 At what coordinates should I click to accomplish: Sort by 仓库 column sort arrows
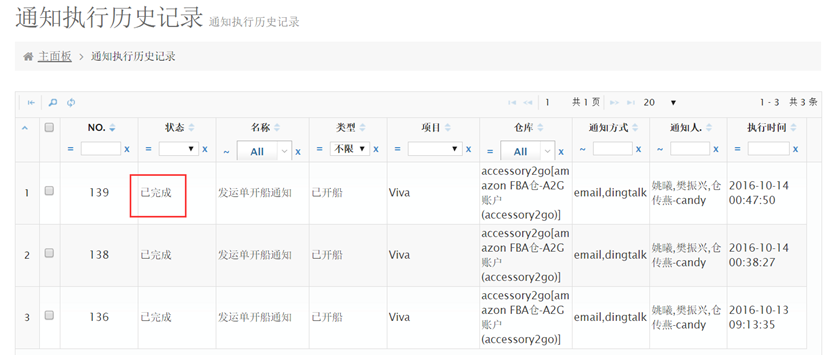[540, 127]
